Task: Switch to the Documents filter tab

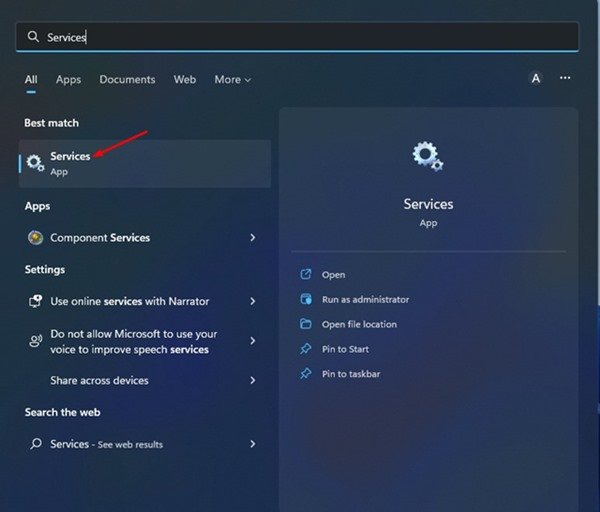Action: pos(127,80)
